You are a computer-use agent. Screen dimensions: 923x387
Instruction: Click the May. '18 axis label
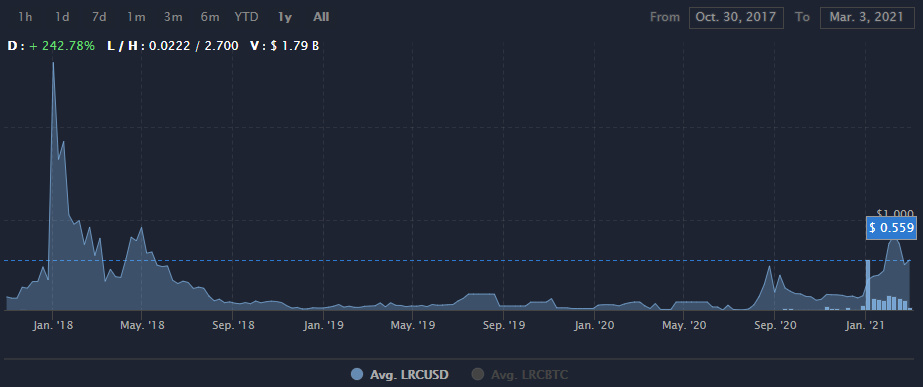142,325
